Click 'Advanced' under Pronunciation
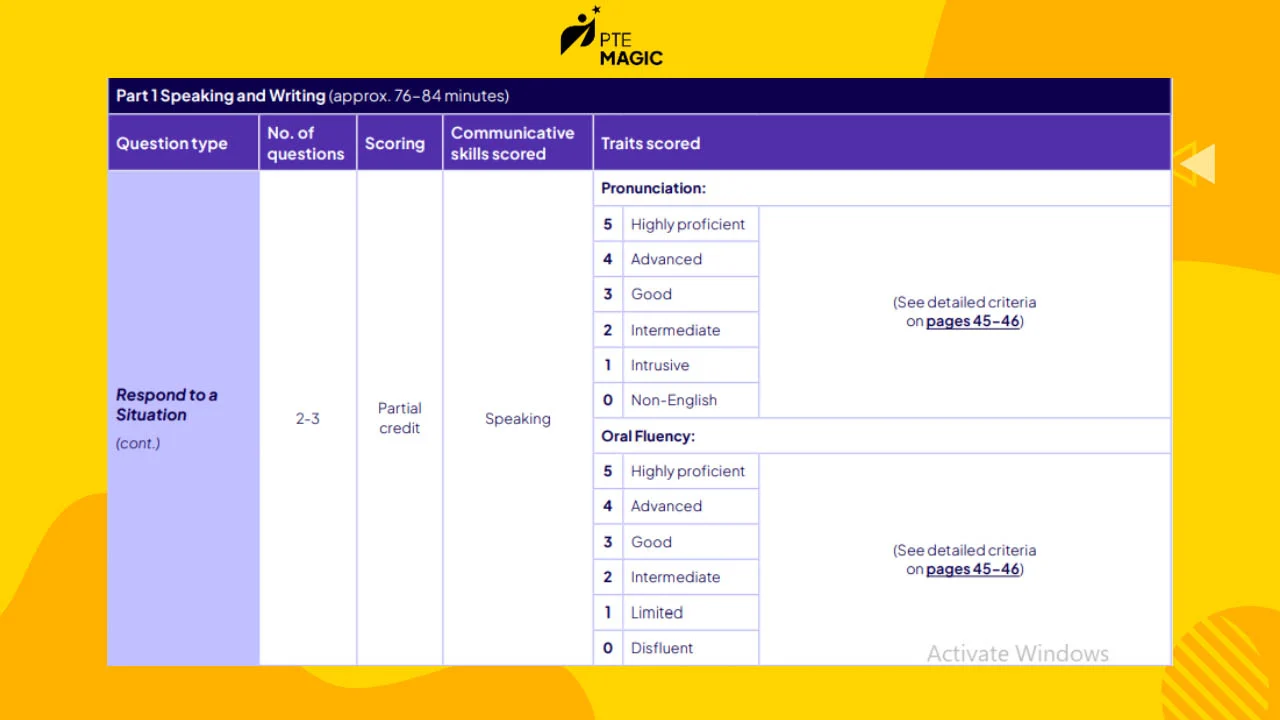Screen dimensions: 1280x720 point(666,259)
